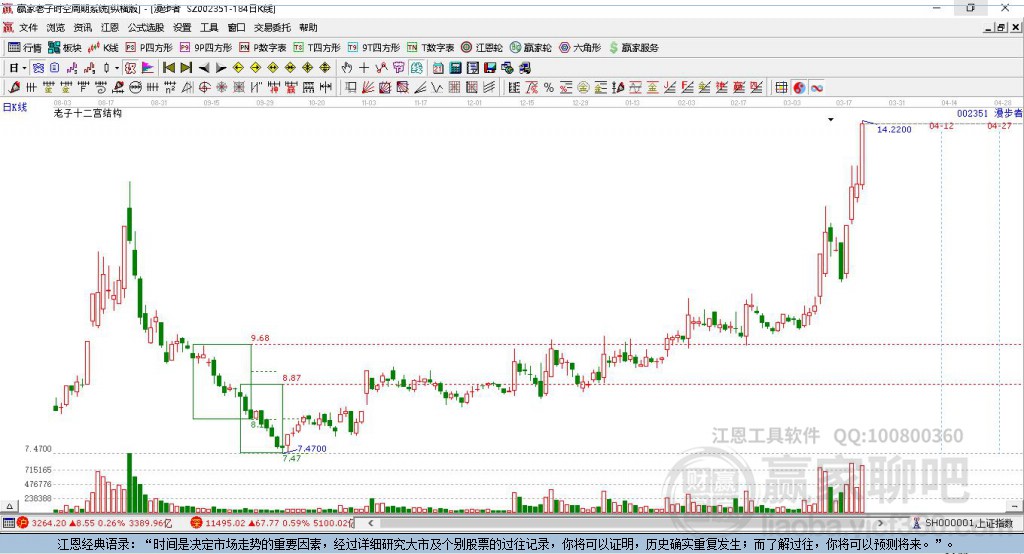This screenshot has width=1024, height=554.
Task: Toggle the 老子 character indicator icon
Action: point(131,68)
